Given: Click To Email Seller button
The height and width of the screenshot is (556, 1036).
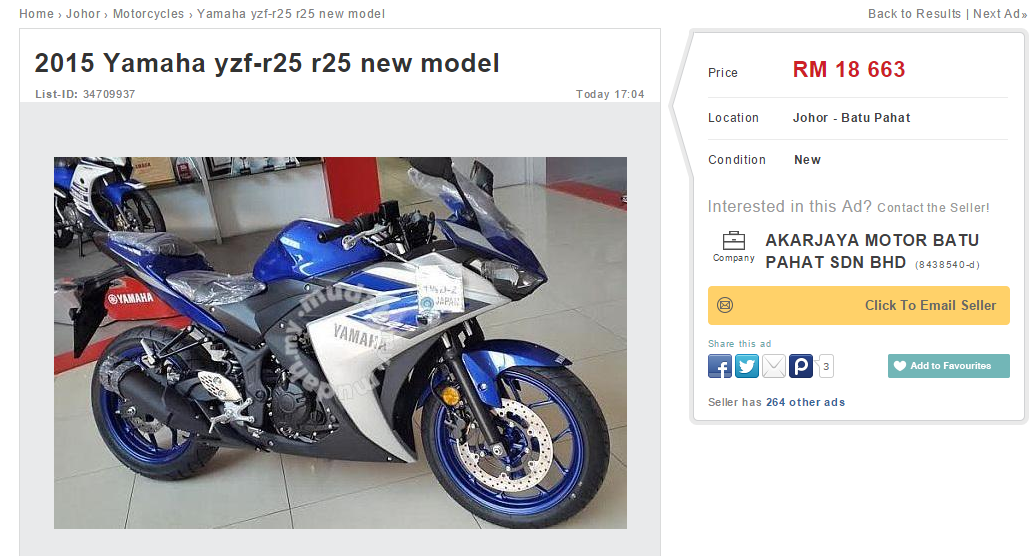Looking at the screenshot, I should coord(859,305).
